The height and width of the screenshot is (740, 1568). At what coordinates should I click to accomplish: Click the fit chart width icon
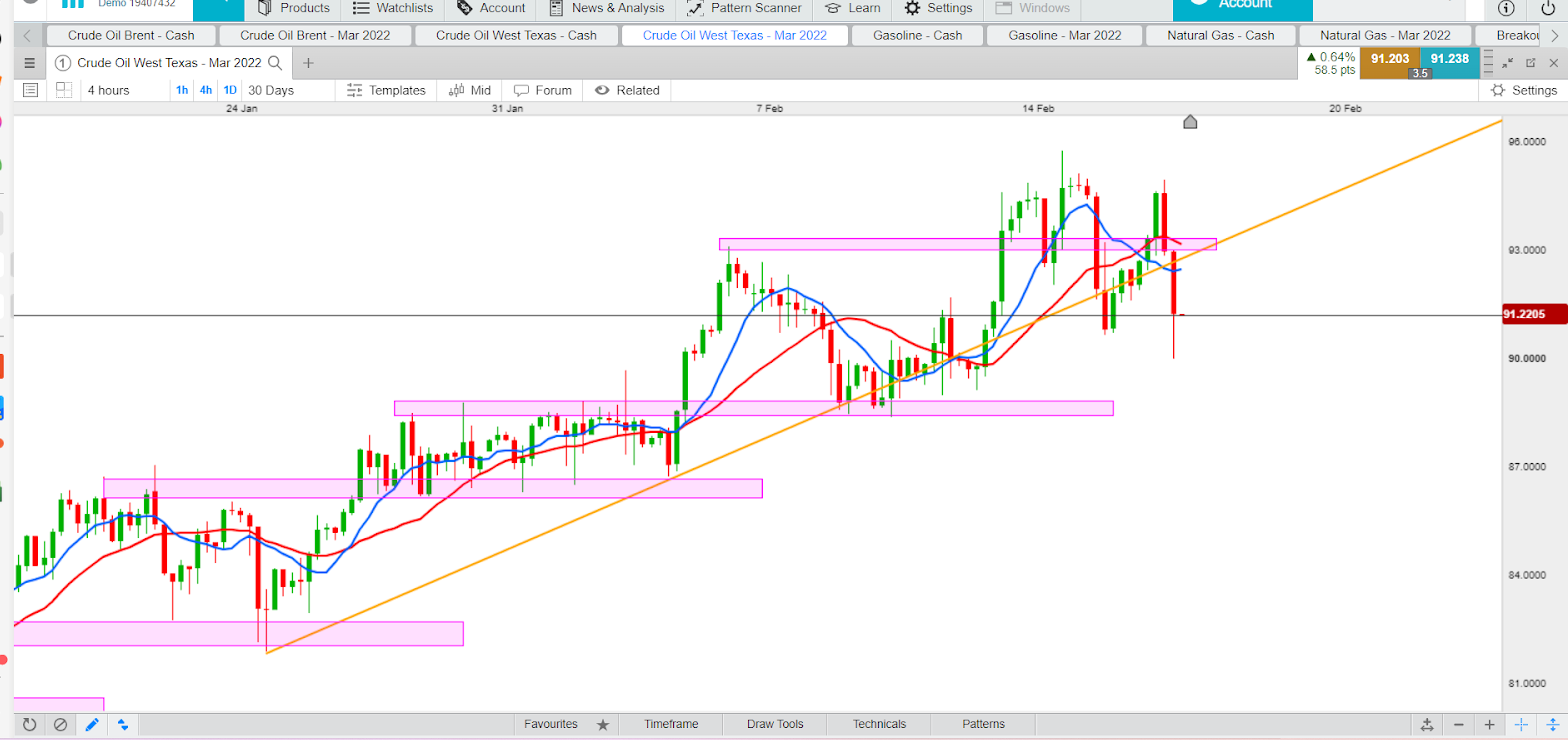[1427, 725]
